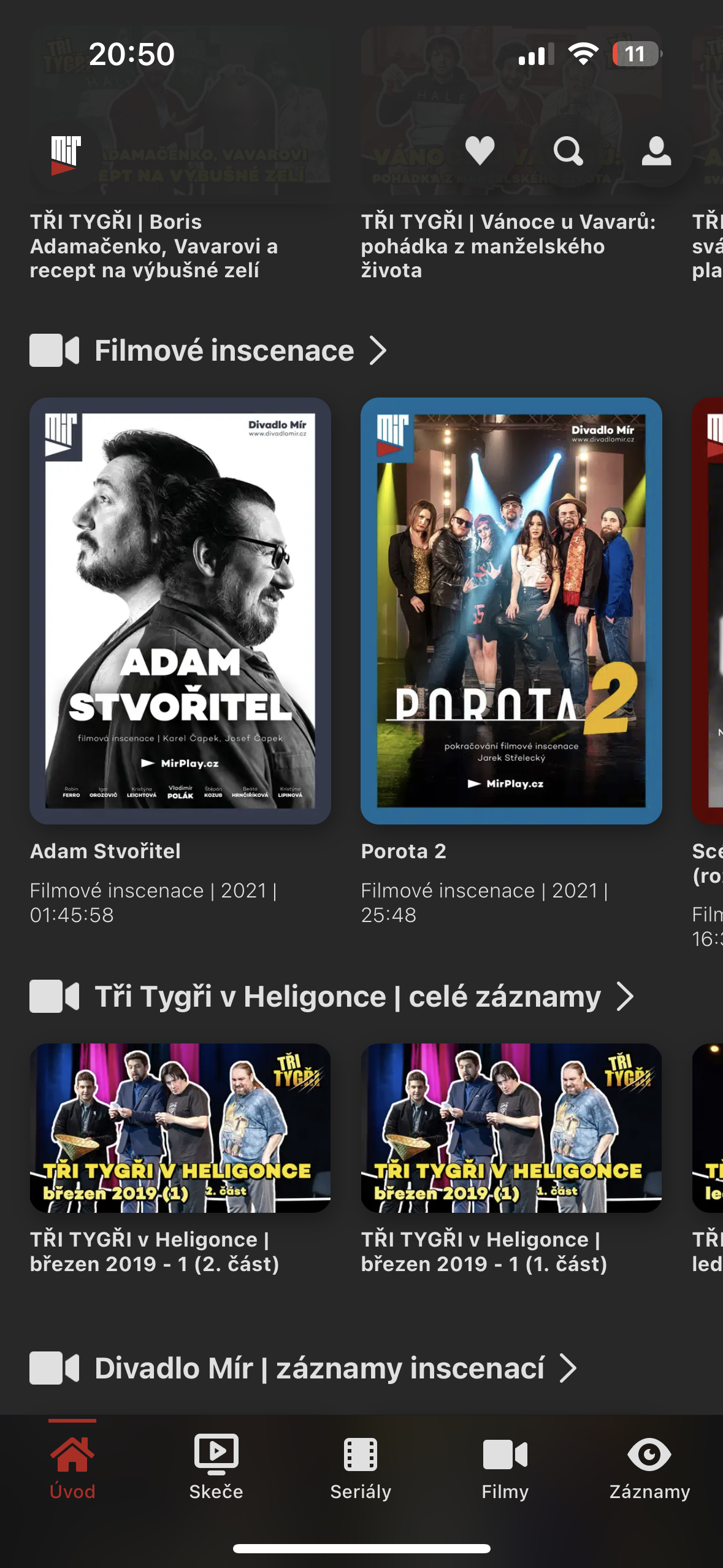Click camera icon beside Tři Tygři v Heligonce
This screenshot has height=1568, width=723.
[x=55, y=996]
